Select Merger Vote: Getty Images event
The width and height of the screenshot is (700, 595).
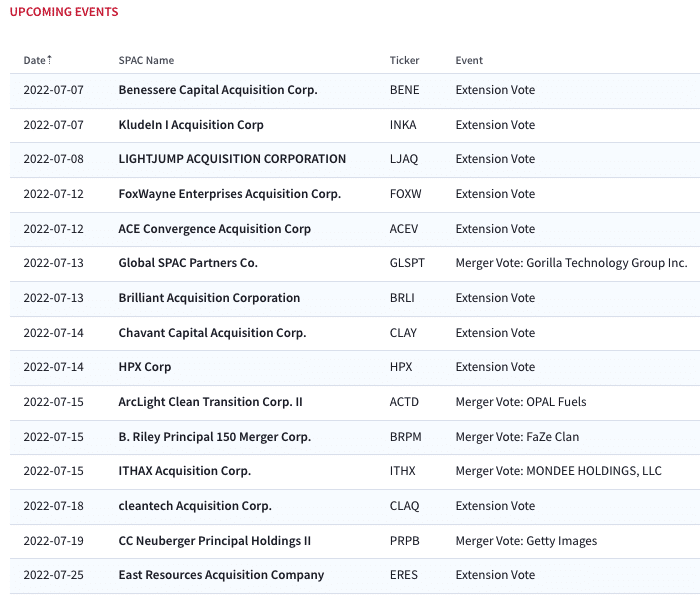526,541
